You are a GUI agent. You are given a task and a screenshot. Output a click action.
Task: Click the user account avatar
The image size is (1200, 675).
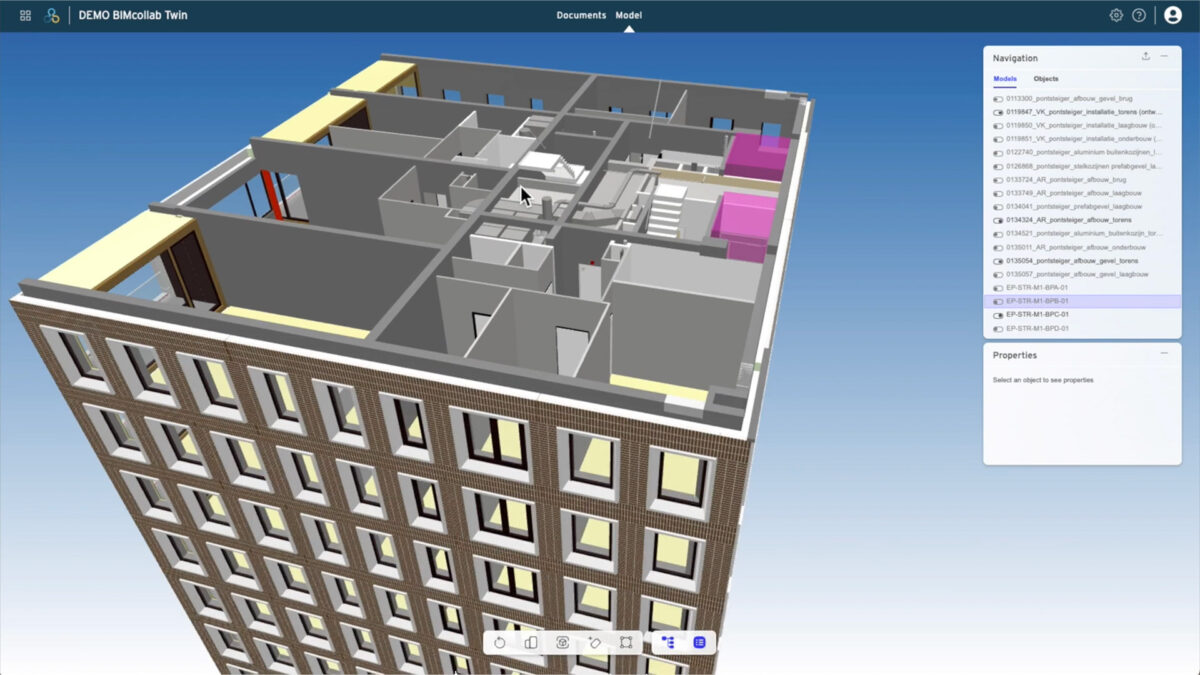point(1175,15)
